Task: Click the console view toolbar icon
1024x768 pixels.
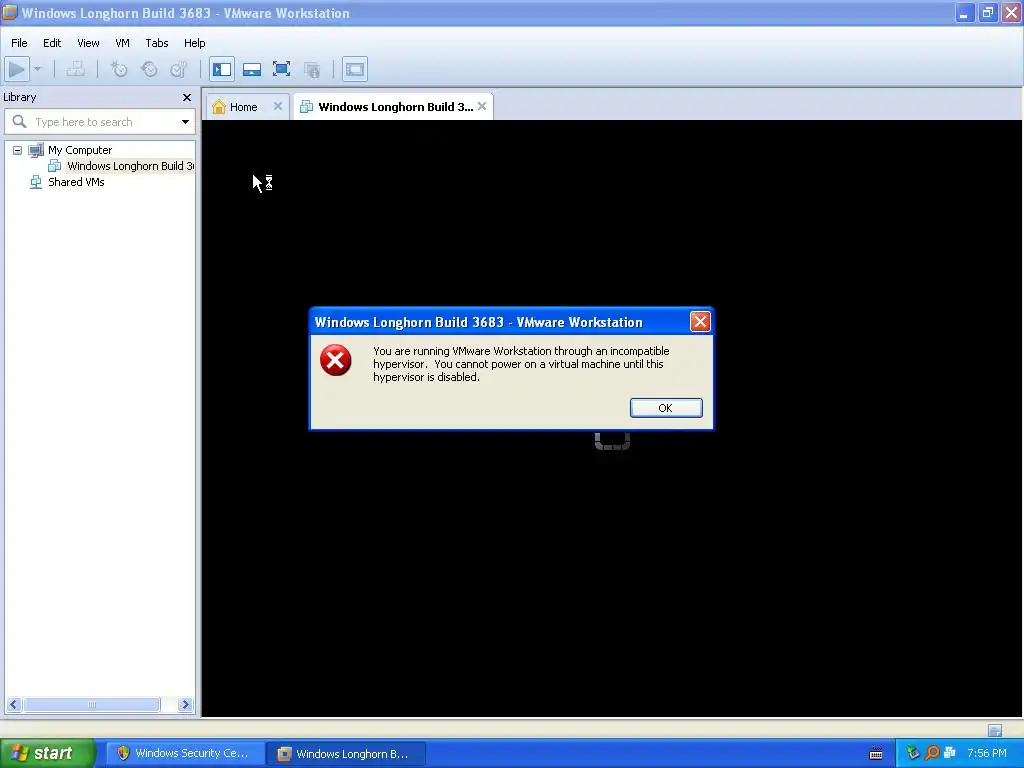Action: pos(355,69)
